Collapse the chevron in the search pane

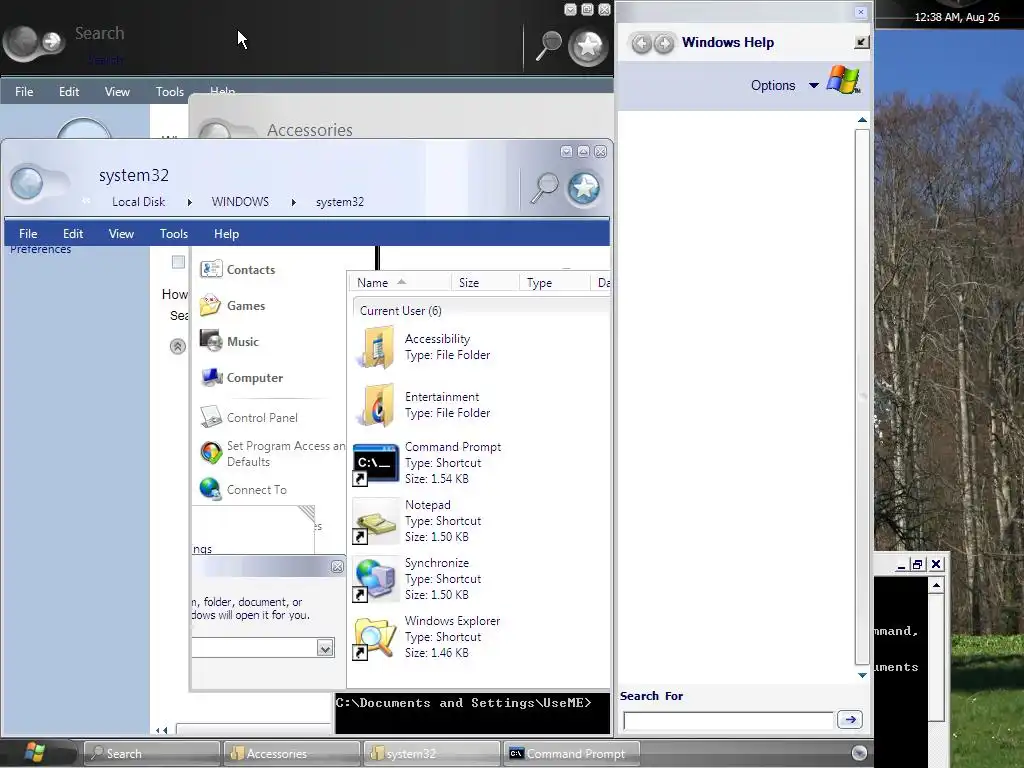(x=178, y=346)
